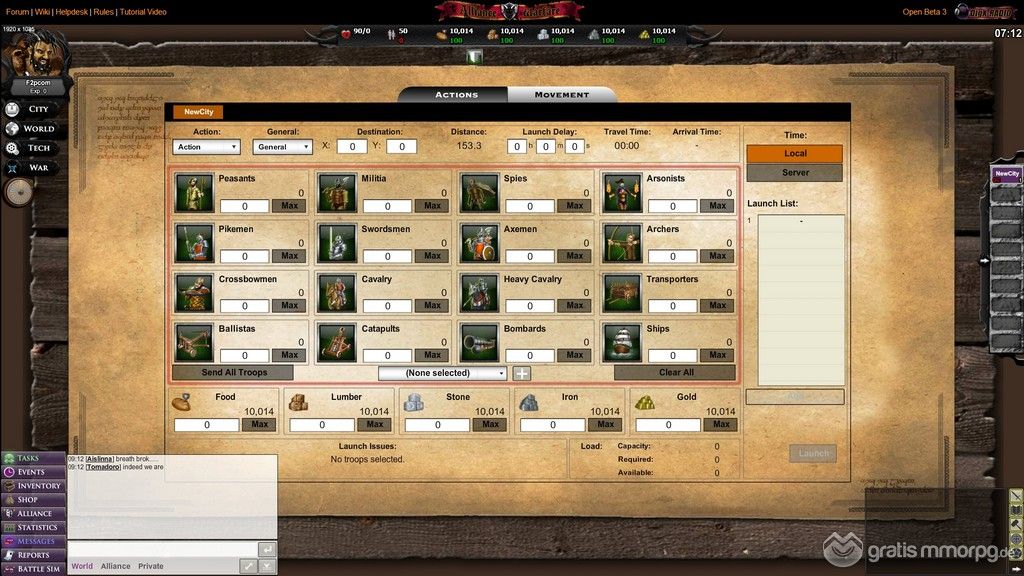This screenshot has height=576, width=1024.
Task: Click the Bombards cannon icon
Action: point(479,343)
